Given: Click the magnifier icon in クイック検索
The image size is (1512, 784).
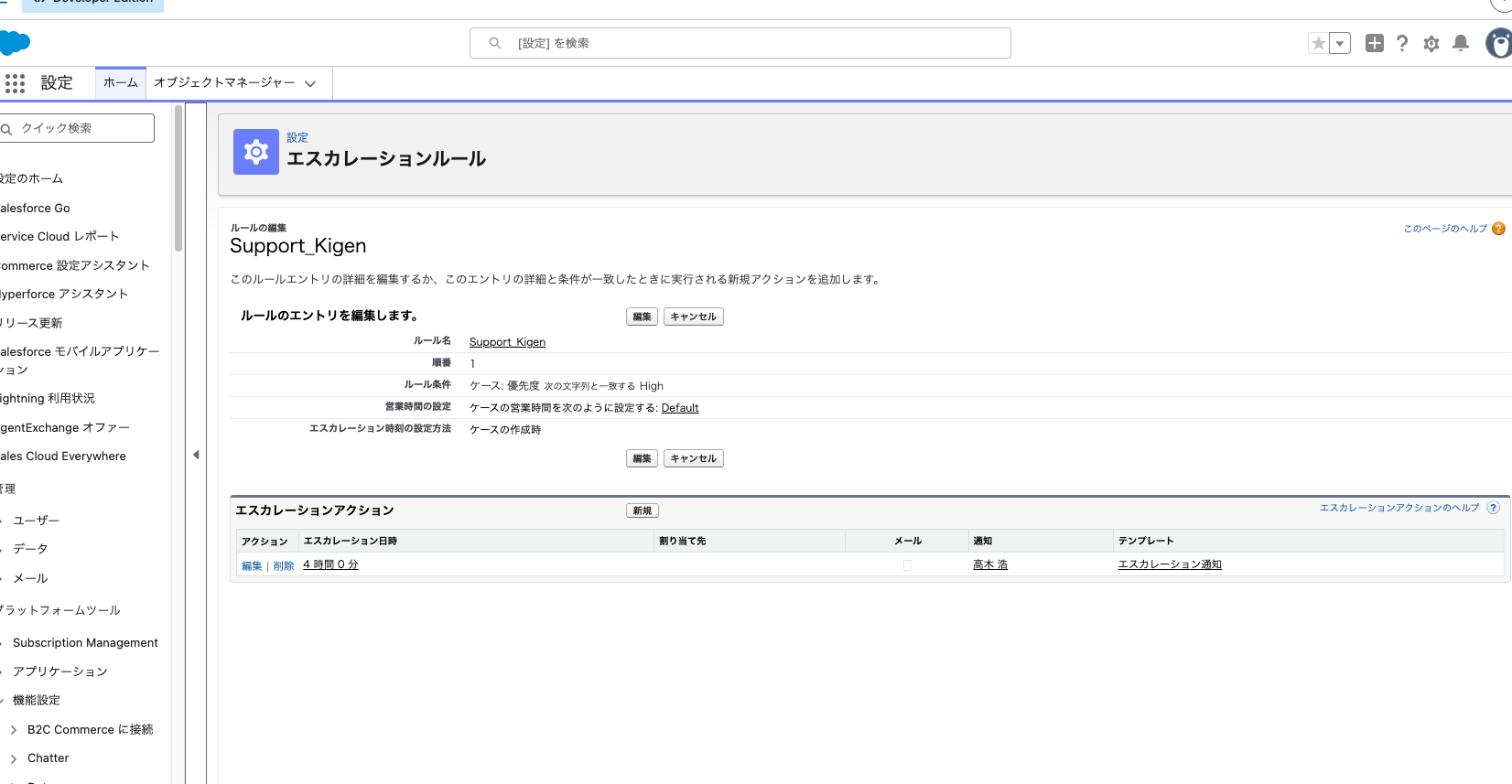Looking at the screenshot, I should (6, 129).
